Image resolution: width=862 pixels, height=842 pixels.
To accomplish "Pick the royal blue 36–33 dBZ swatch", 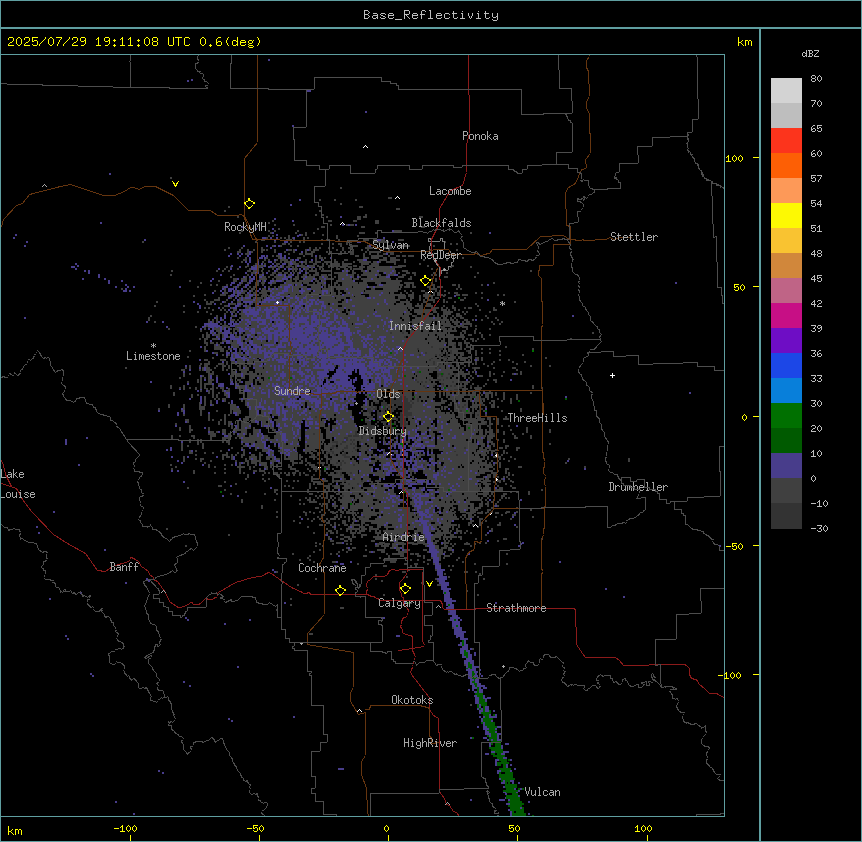I will click(x=786, y=365).
